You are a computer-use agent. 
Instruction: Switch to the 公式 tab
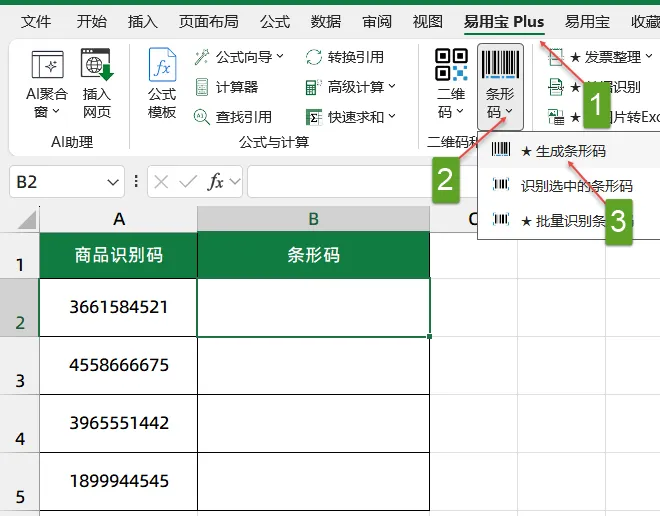pyautogui.click(x=275, y=21)
